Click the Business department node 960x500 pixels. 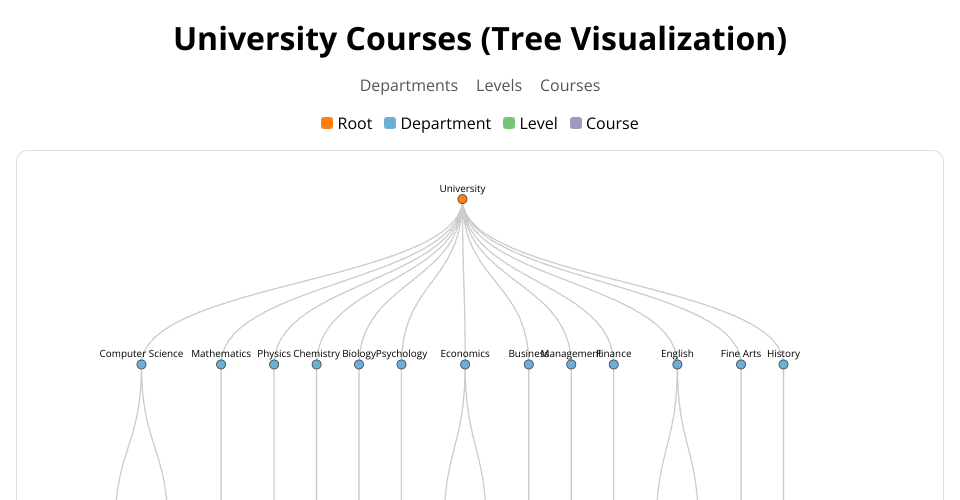tap(529, 365)
